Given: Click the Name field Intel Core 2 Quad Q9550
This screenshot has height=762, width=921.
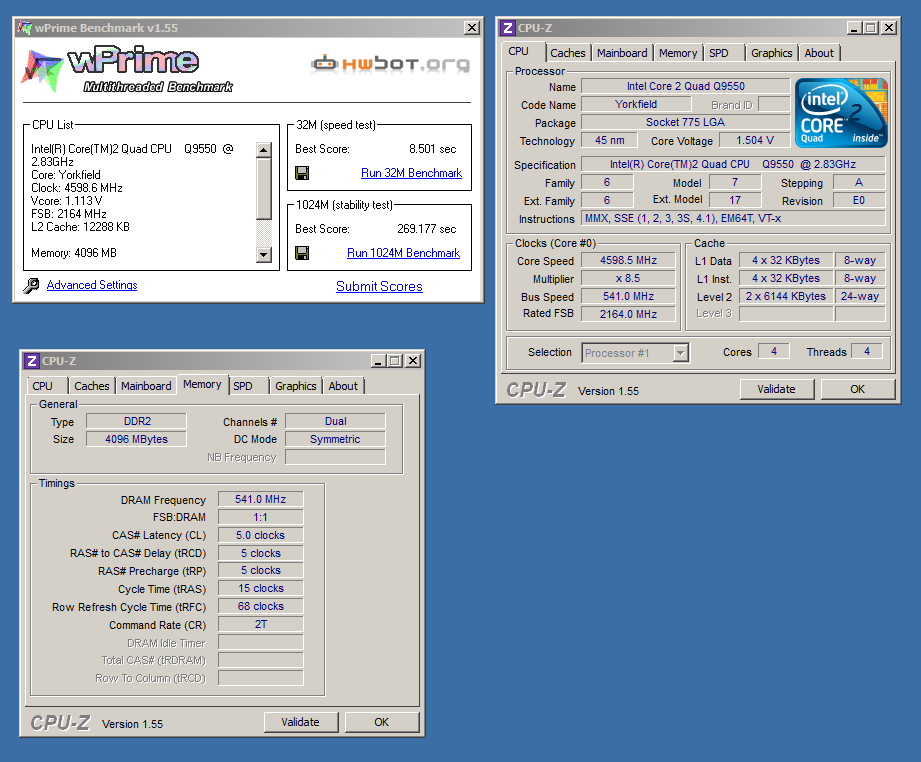Looking at the screenshot, I should tap(685, 86).
